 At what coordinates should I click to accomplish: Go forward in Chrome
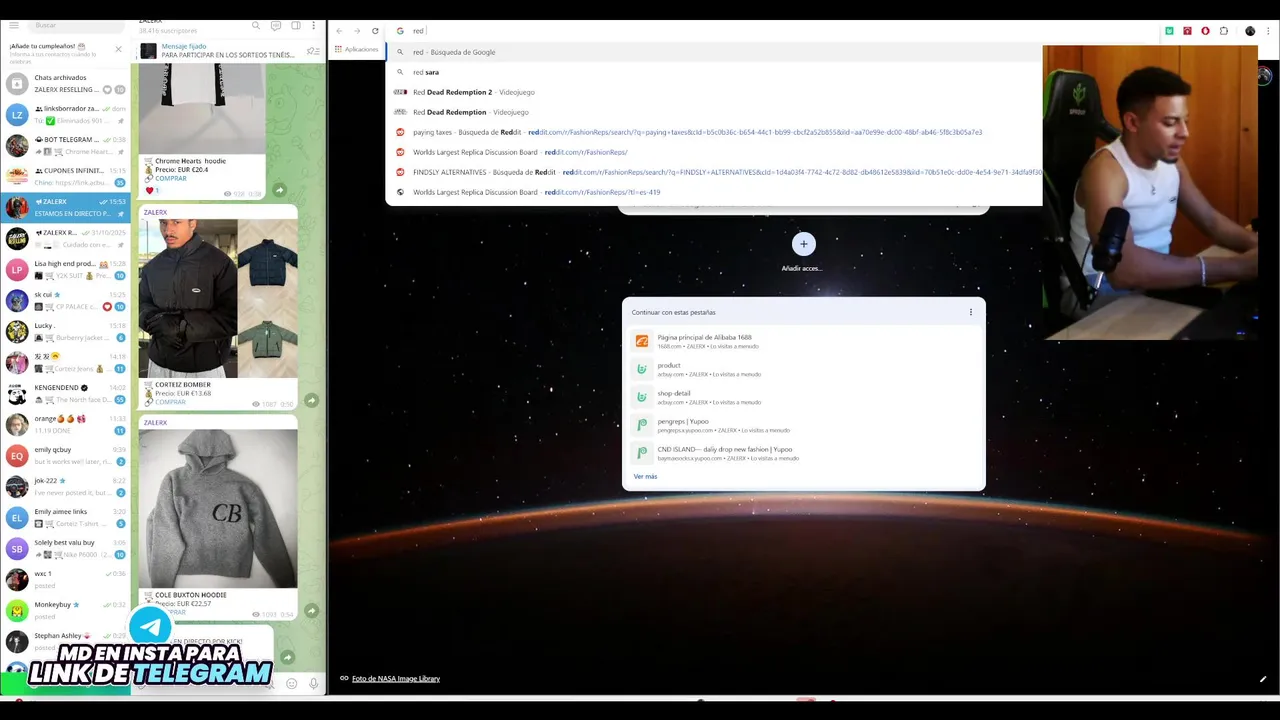coord(357,31)
